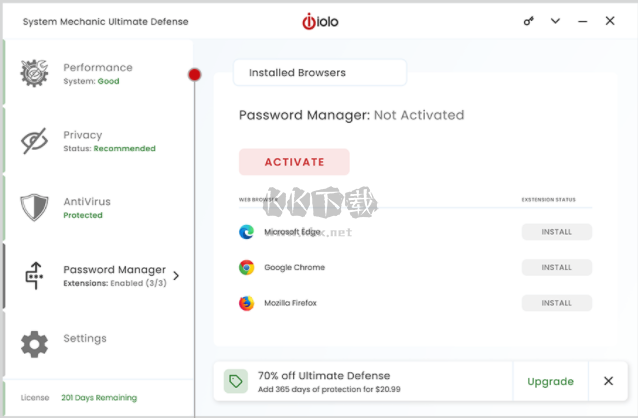
Task: Click the red ACTIVATE button
Action: (x=294, y=162)
